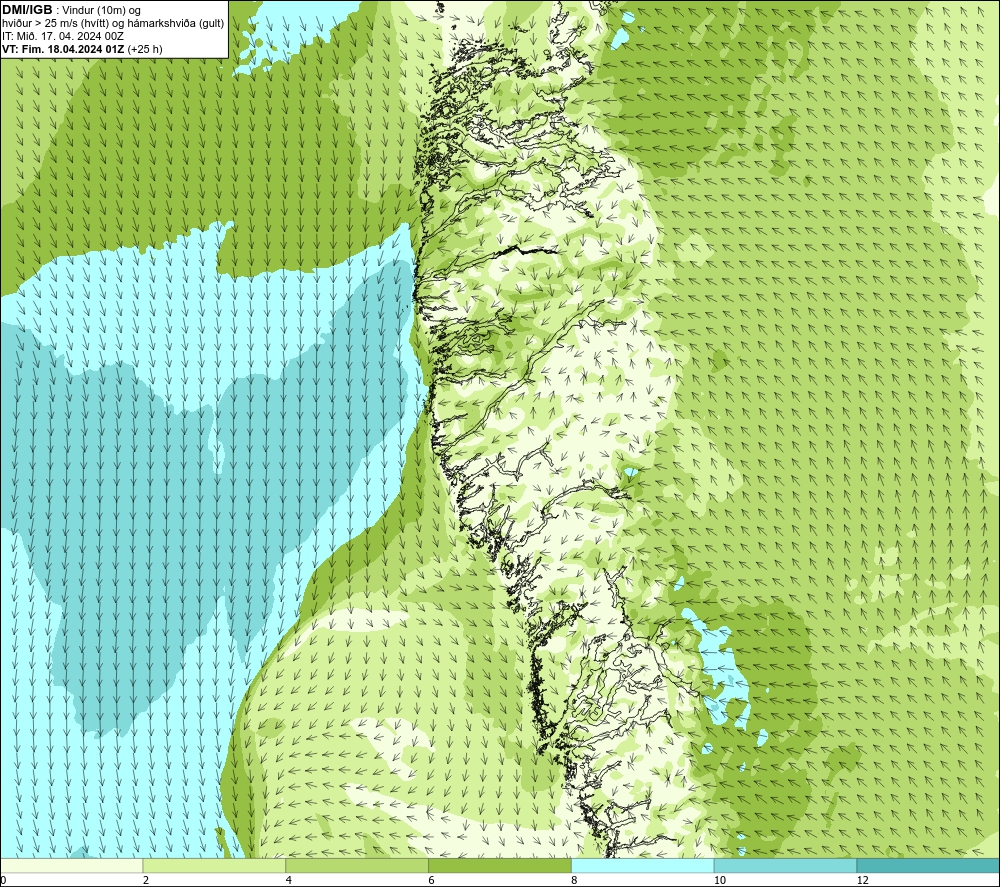Image resolution: width=1000 pixels, height=887 pixels.
Task: Click the legend scale label '10'
Action: tap(720, 880)
